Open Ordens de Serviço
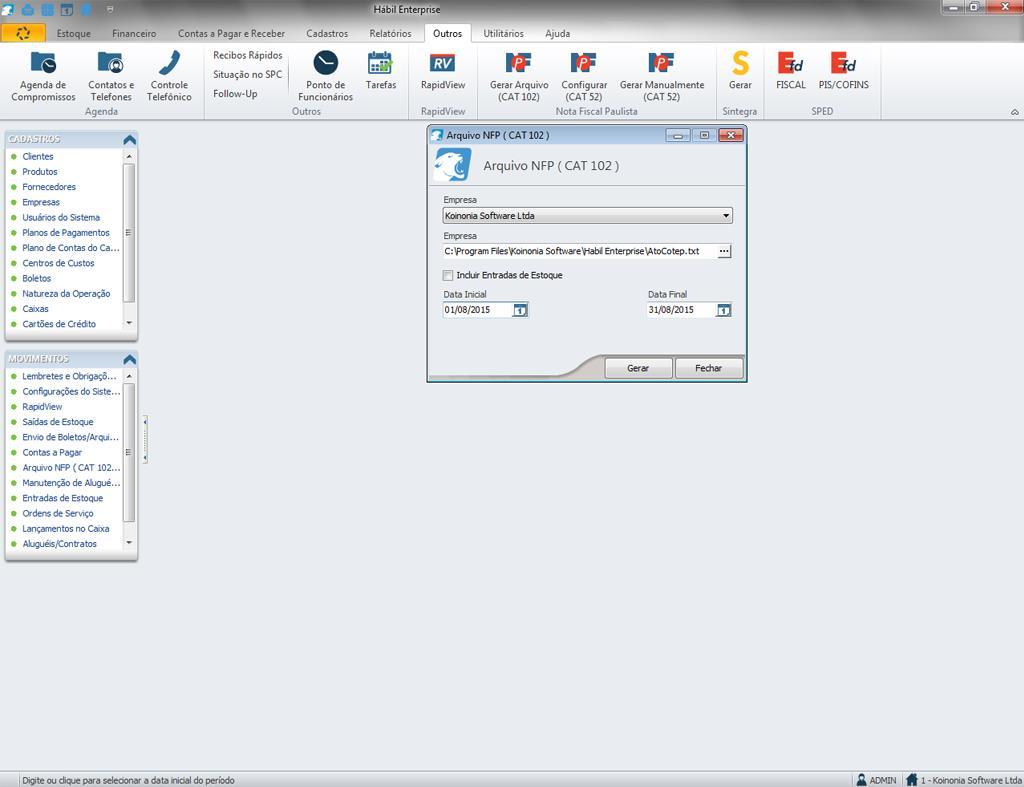The image size is (1024, 787). [x=57, y=513]
